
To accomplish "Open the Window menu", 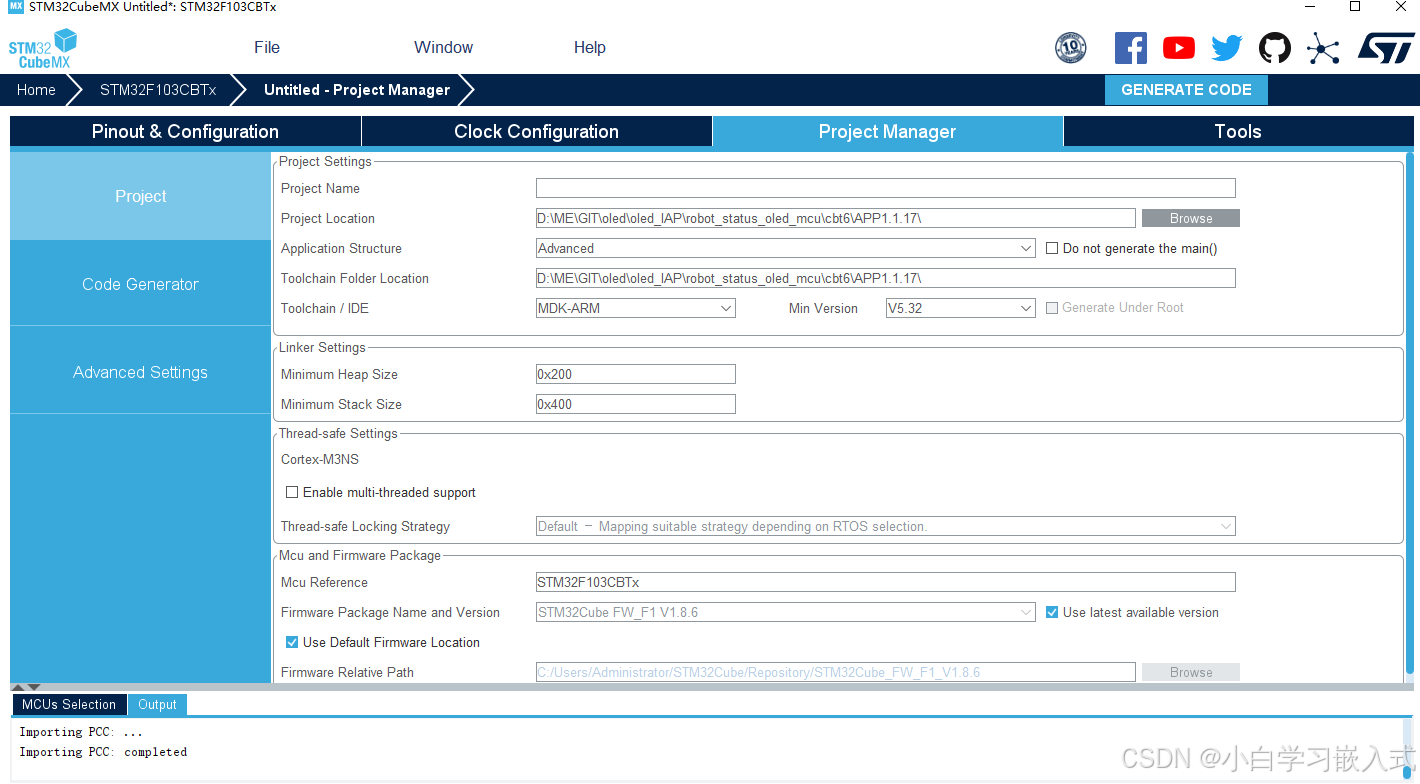I will pos(444,47).
